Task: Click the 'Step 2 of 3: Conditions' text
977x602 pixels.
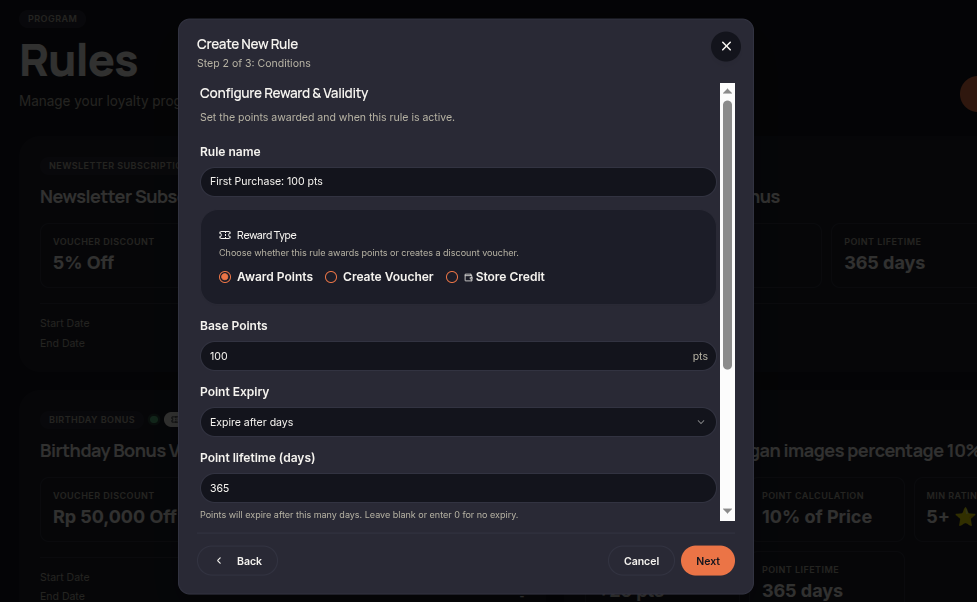Action: pos(254,63)
